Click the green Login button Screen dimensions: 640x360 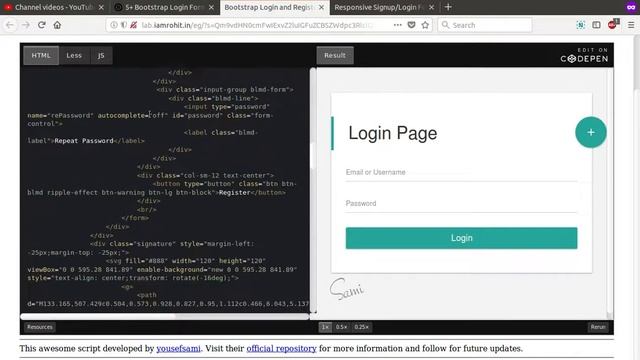pos(461,238)
